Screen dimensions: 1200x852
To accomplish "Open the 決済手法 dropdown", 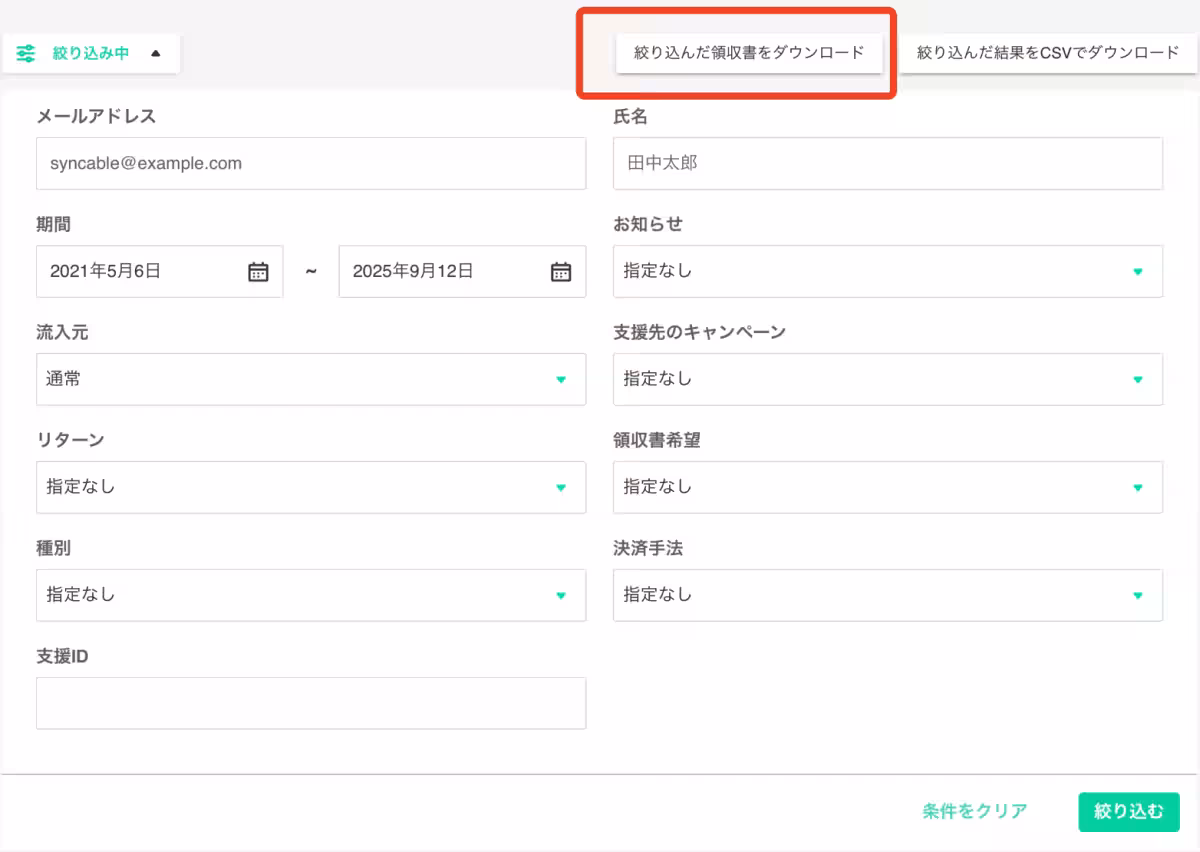I will pos(887,595).
